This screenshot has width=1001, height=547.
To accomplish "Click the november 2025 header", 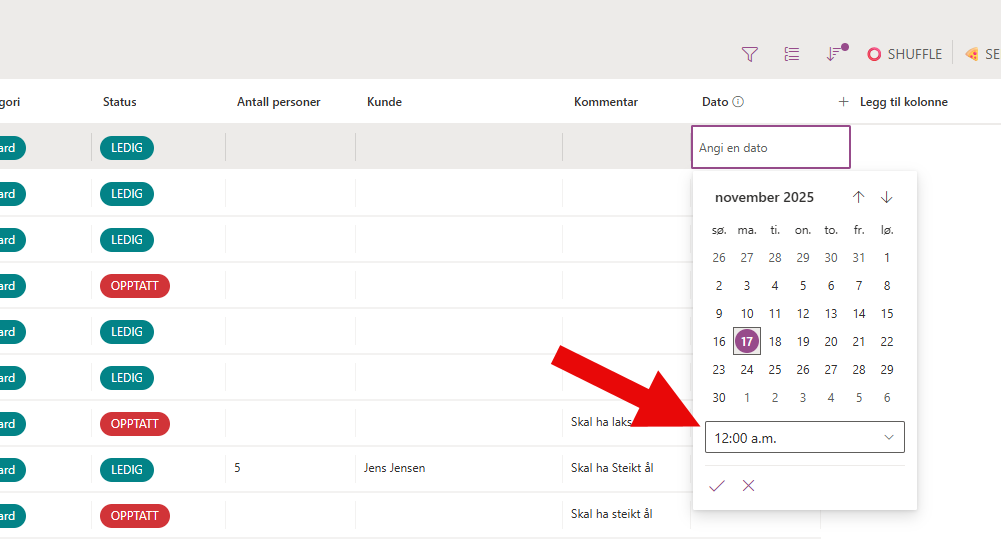I will [764, 197].
